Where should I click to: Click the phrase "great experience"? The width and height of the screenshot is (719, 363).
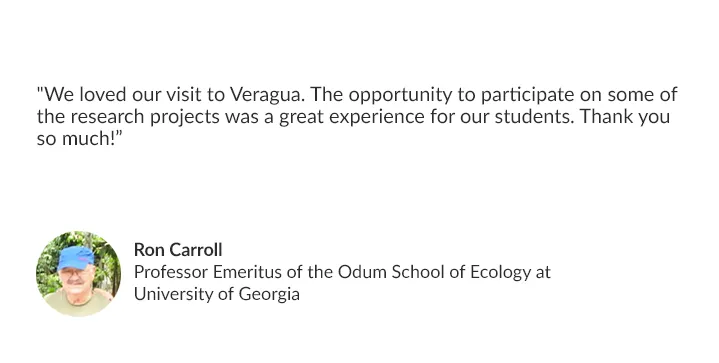(x=352, y=117)
